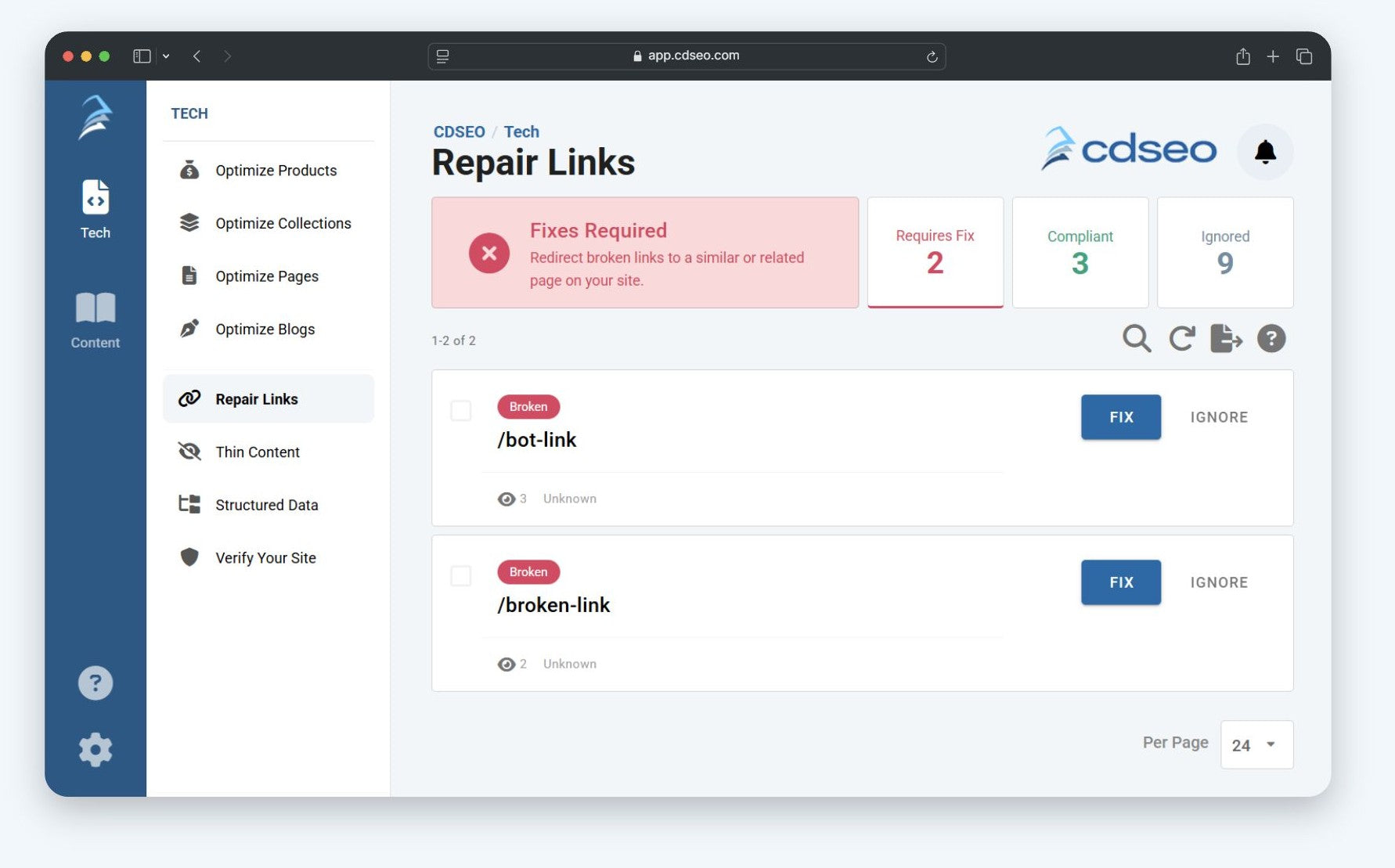Click the export file icon

pyautogui.click(x=1225, y=339)
